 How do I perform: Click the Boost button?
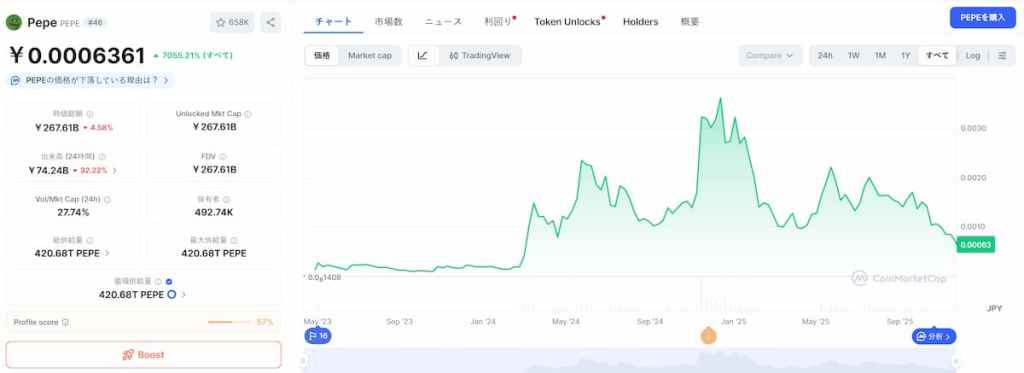(x=144, y=355)
